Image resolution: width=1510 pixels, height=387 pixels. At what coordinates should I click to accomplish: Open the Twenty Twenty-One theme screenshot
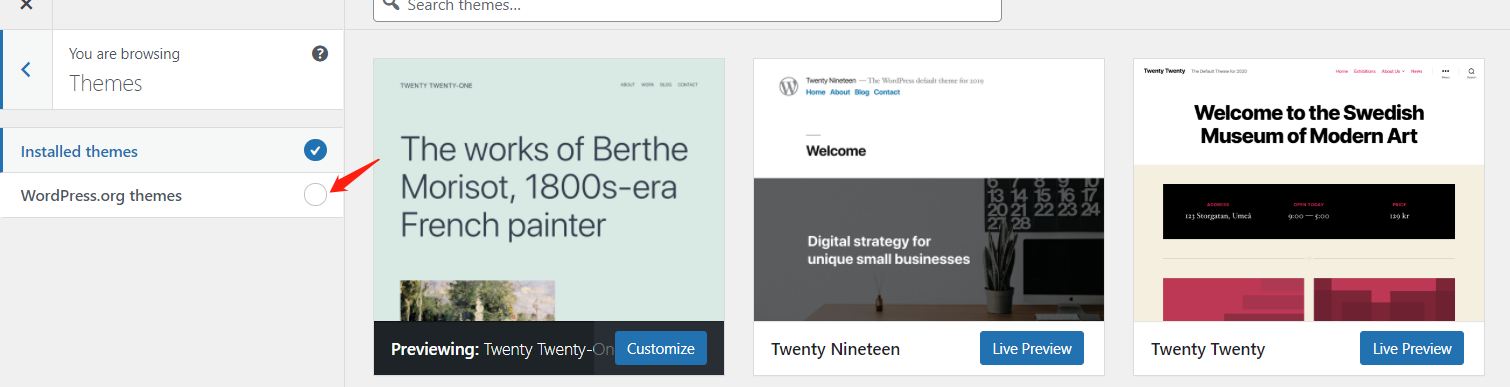click(549, 190)
